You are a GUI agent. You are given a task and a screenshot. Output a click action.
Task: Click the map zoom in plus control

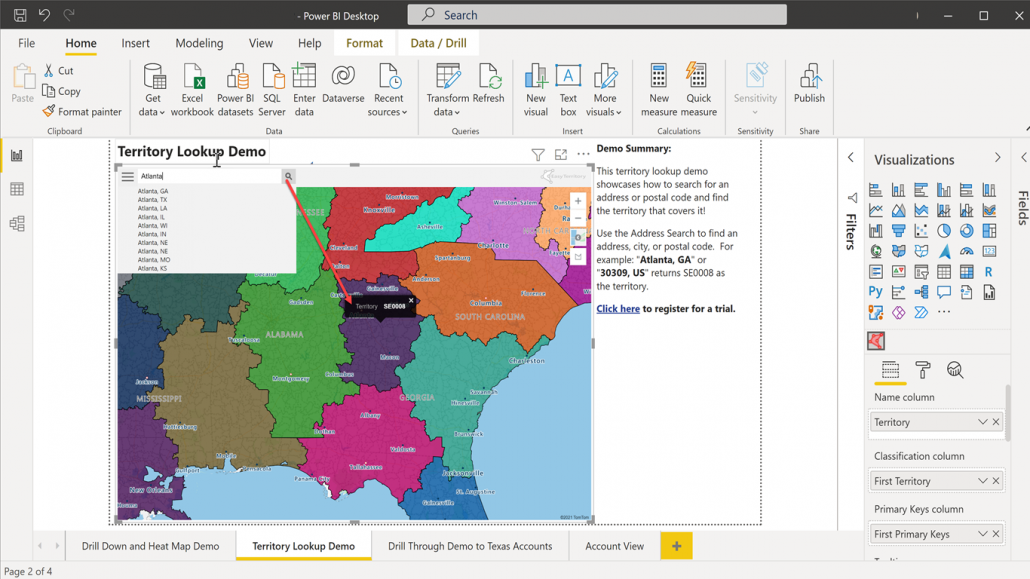click(x=578, y=201)
